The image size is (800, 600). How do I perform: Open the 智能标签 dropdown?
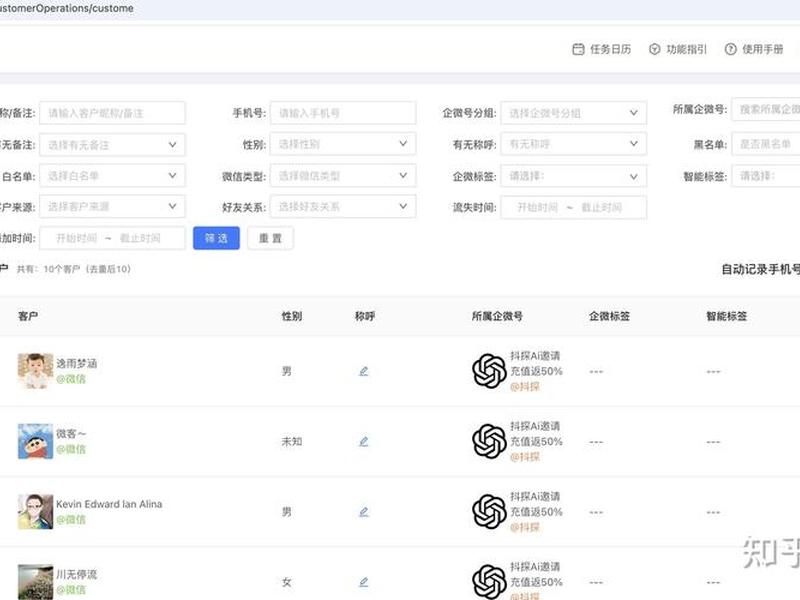coord(765,176)
